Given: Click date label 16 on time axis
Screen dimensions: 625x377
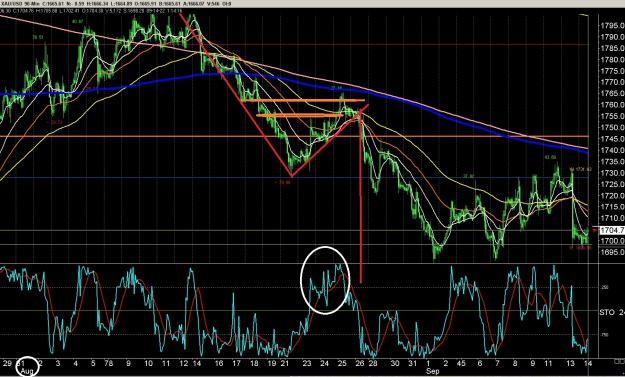Looking at the screenshot, I should click(219, 363).
